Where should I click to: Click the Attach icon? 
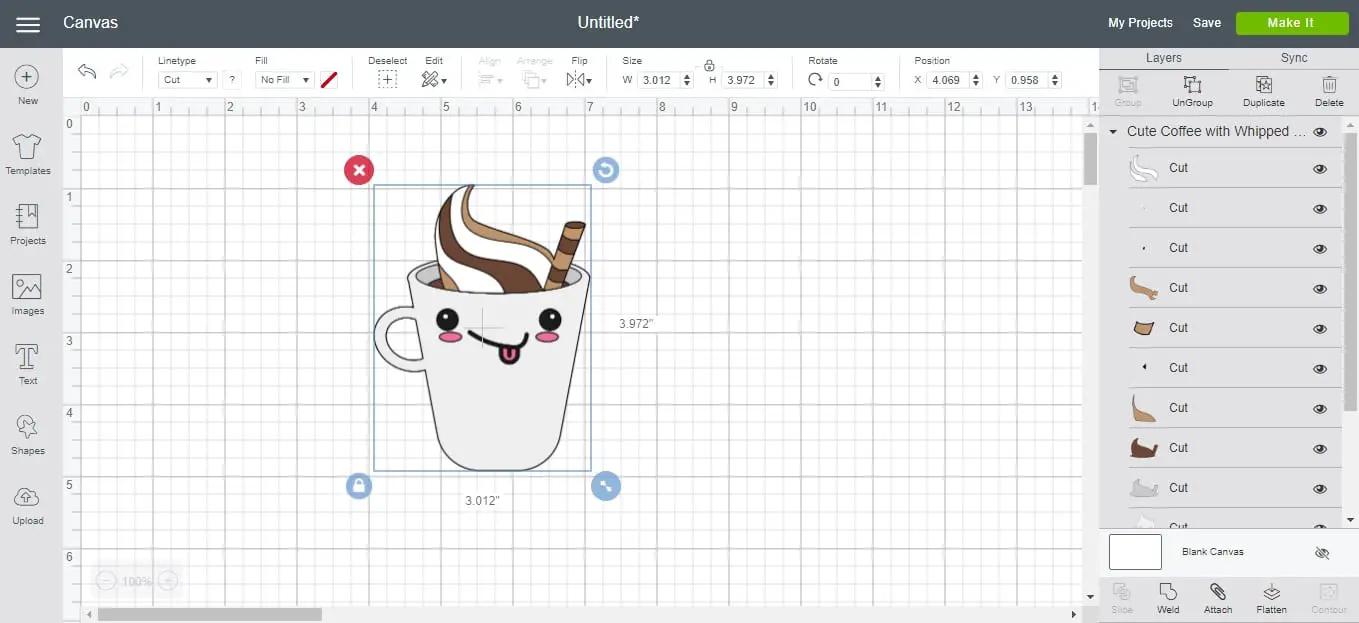(x=1217, y=595)
